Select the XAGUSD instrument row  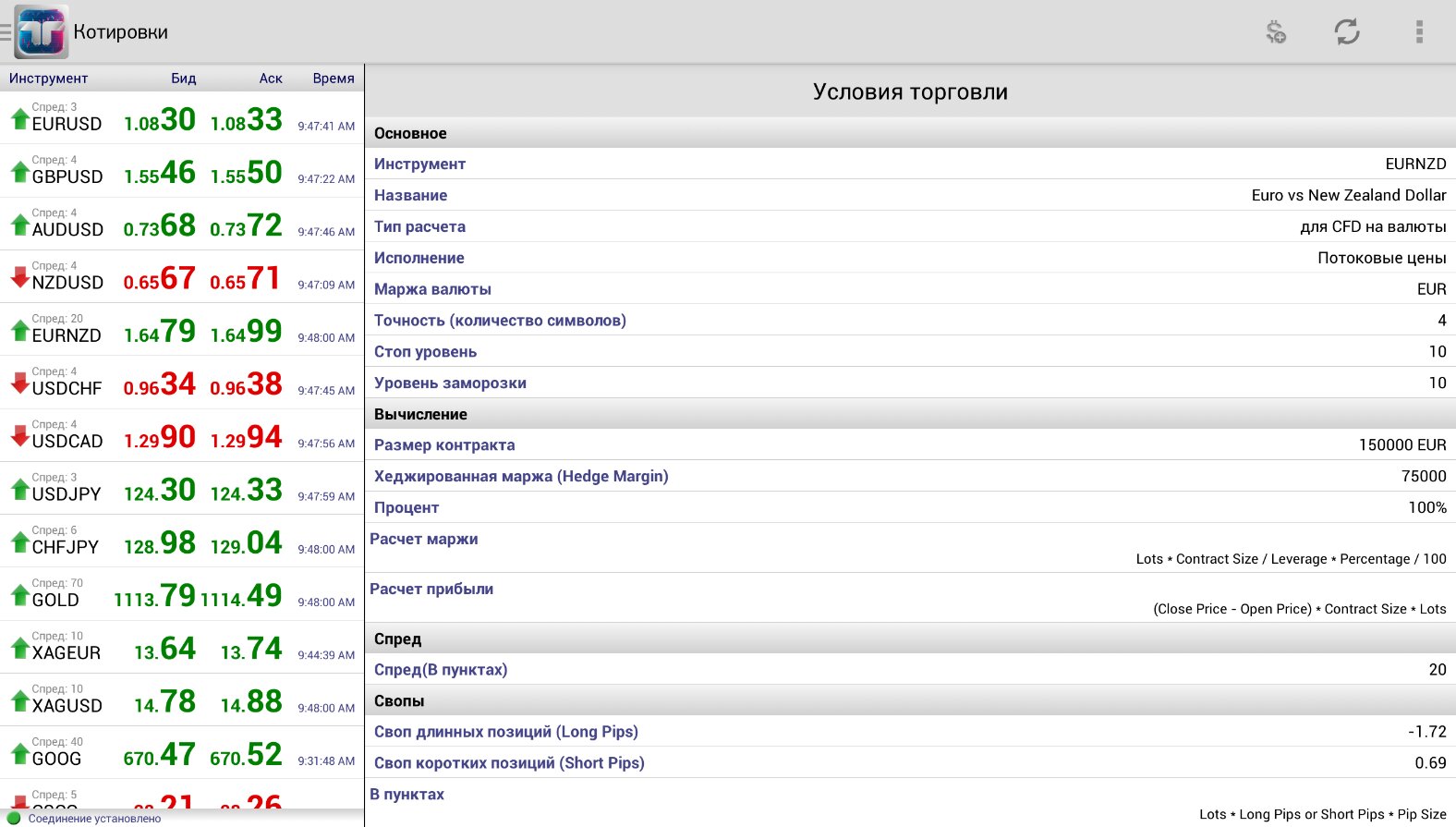(182, 701)
